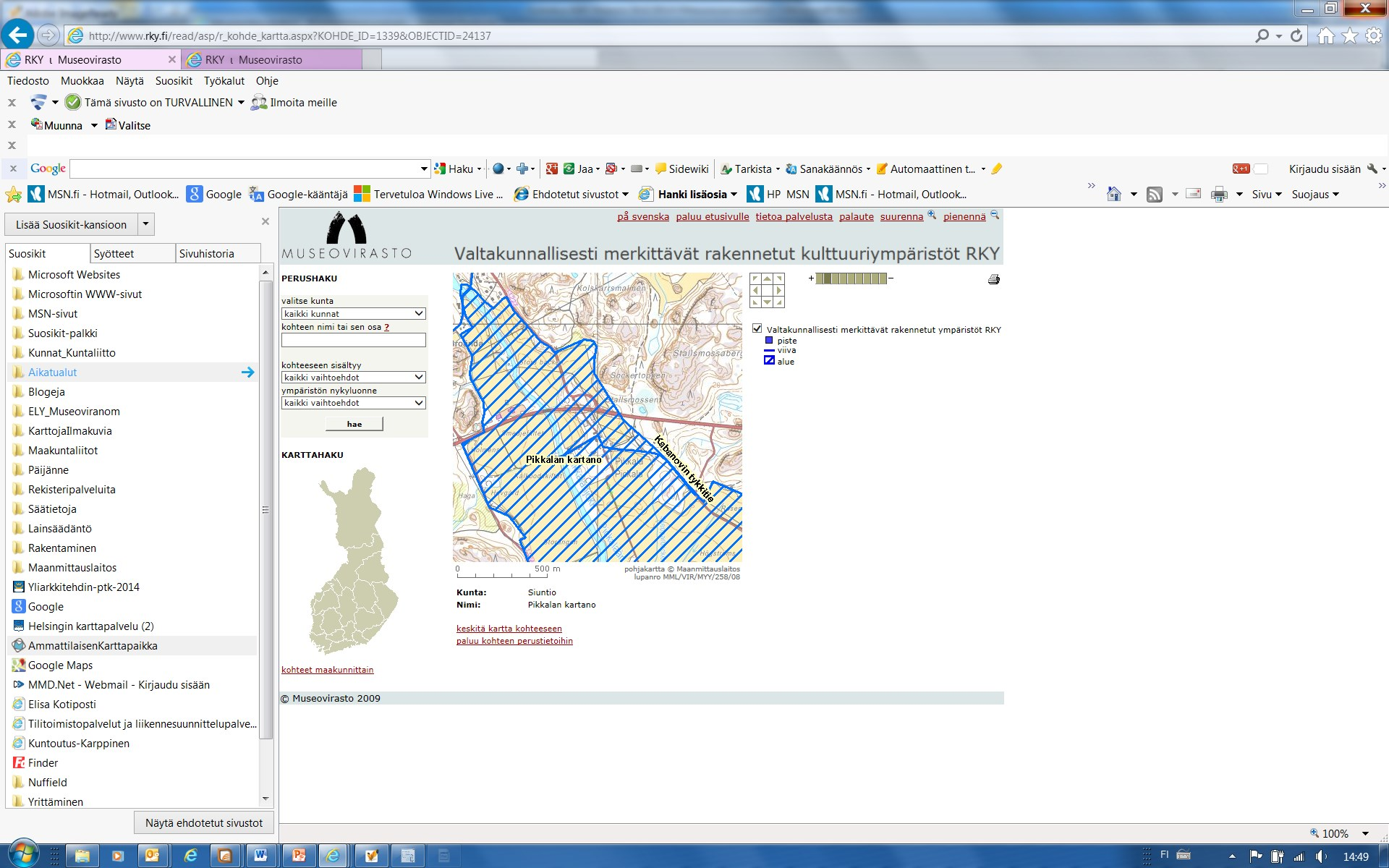Viewport: 1389px width, 868px height.
Task: Open the Työkalut menu
Action: click(224, 80)
